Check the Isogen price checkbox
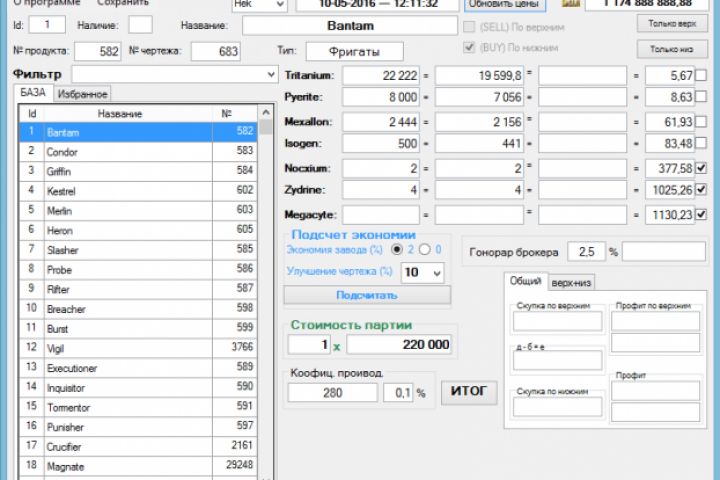The height and width of the screenshot is (480, 720). click(701, 143)
